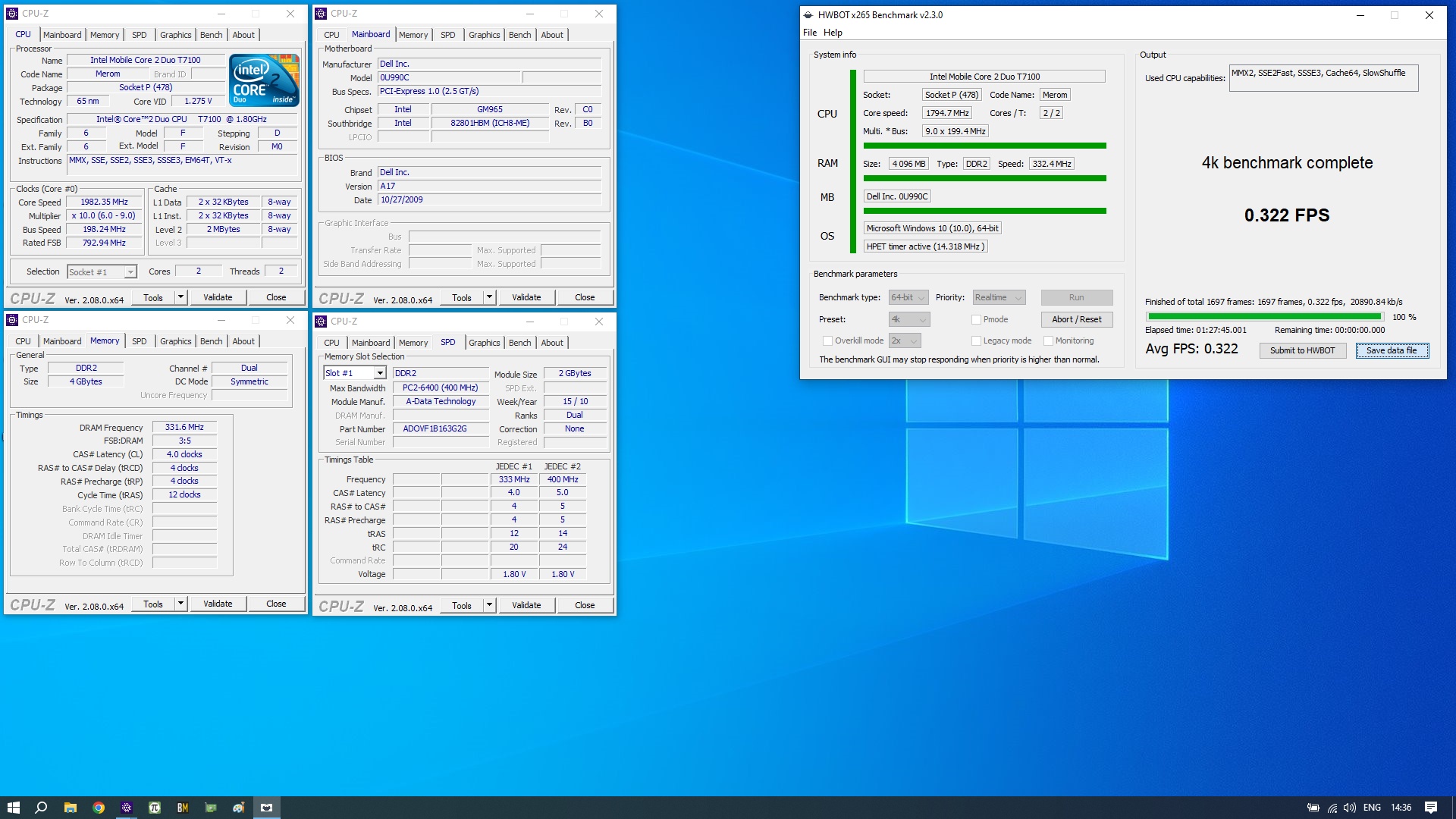Open Google Chrome from taskbar
1456x819 pixels.
(98, 808)
